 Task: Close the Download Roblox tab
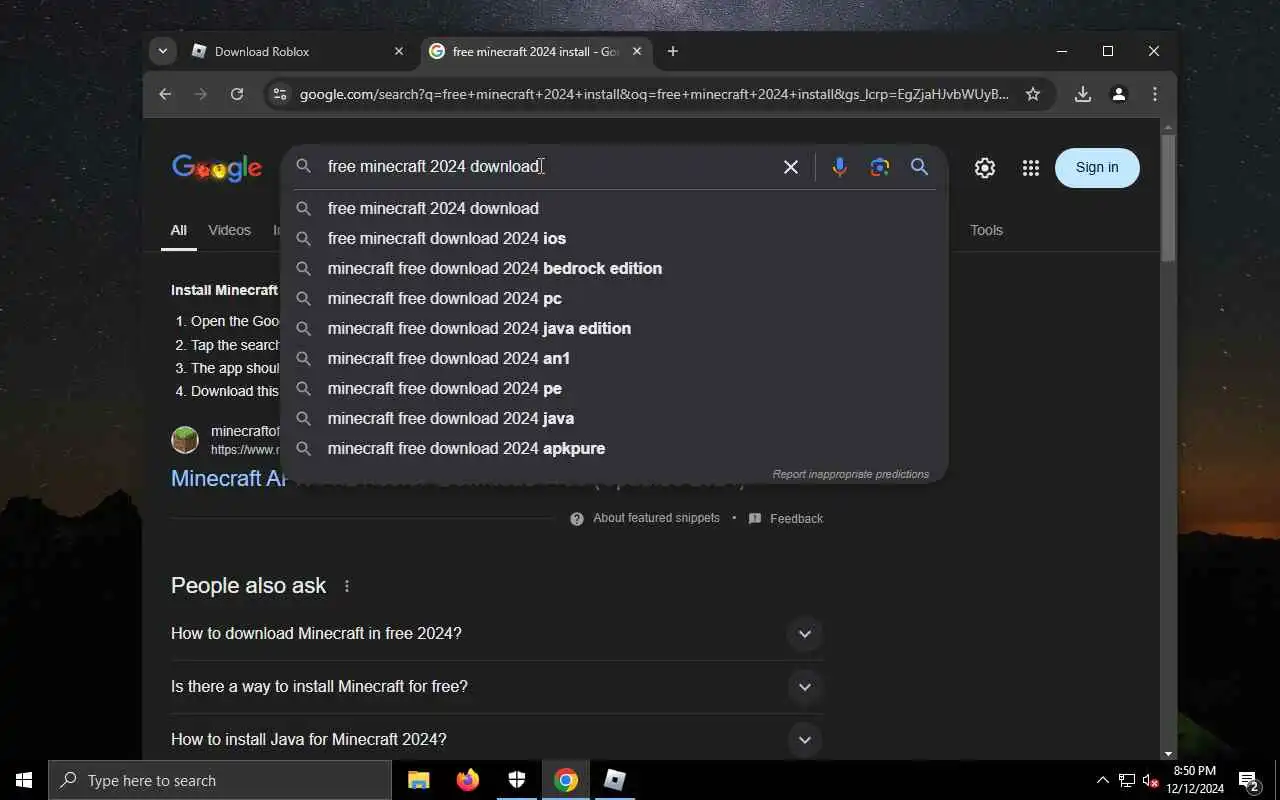[x=399, y=51]
